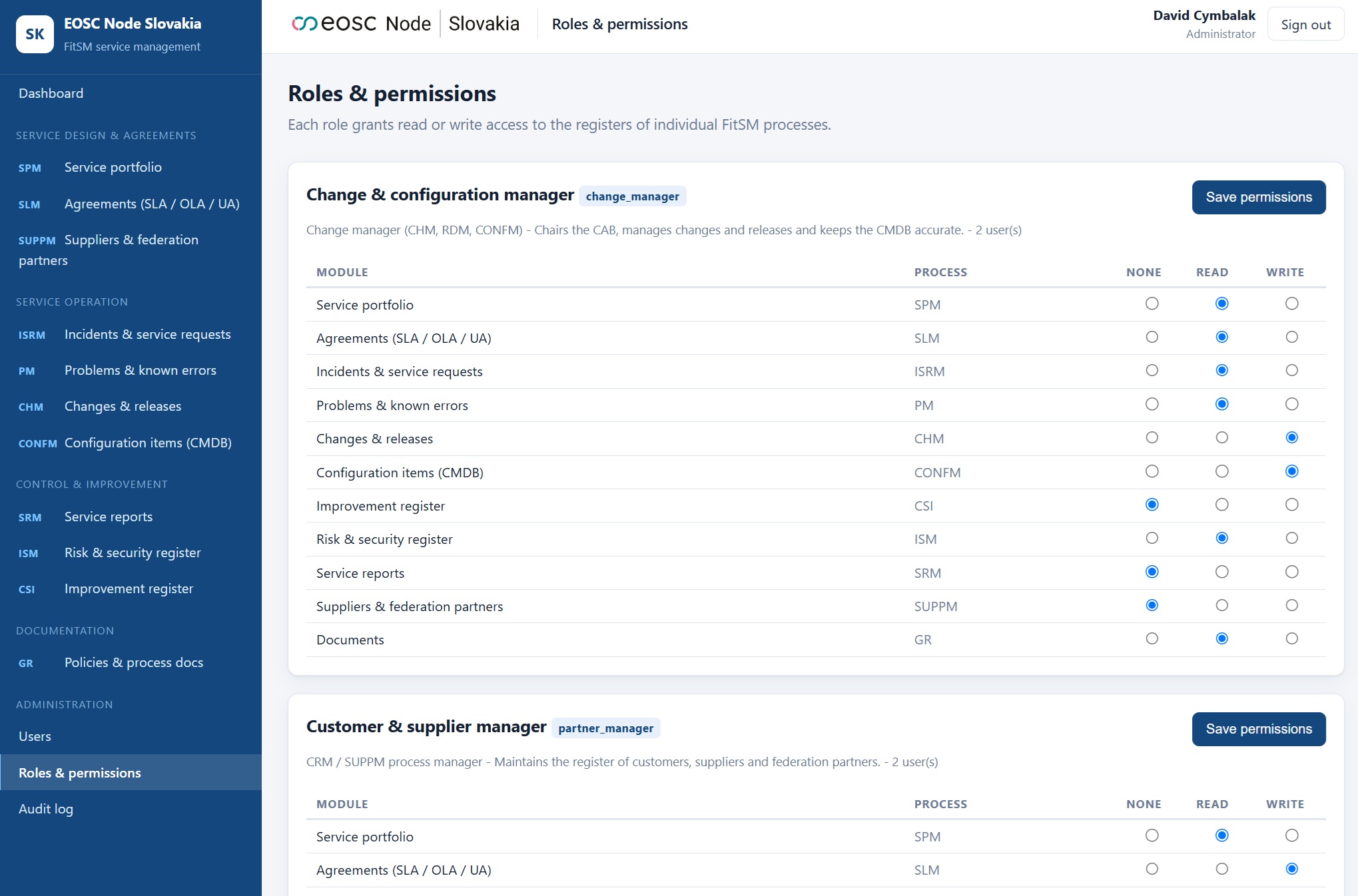
Task: Set Documents row to Write
Action: [1291, 638]
